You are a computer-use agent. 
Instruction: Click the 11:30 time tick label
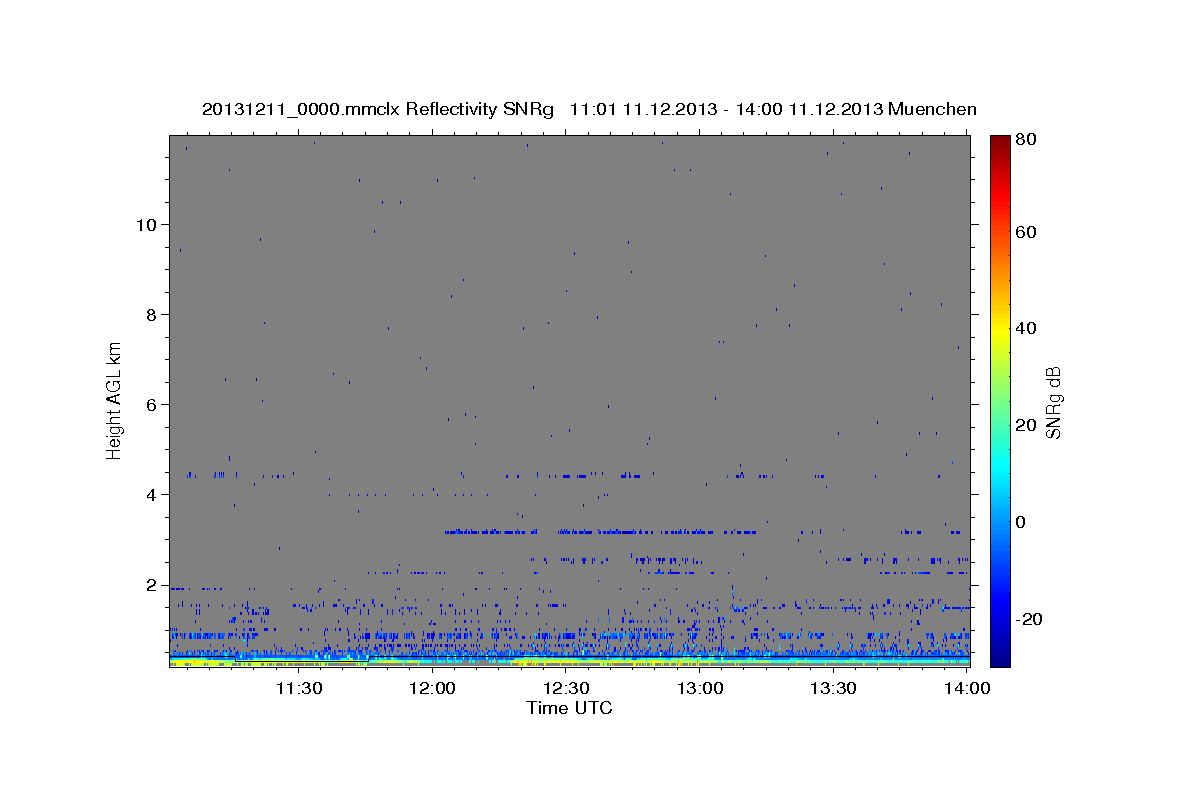pyautogui.click(x=299, y=688)
